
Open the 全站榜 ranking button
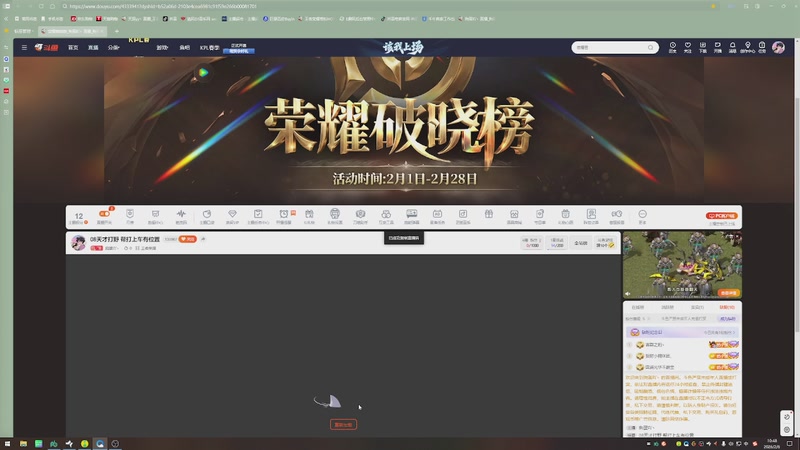(581, 243)
